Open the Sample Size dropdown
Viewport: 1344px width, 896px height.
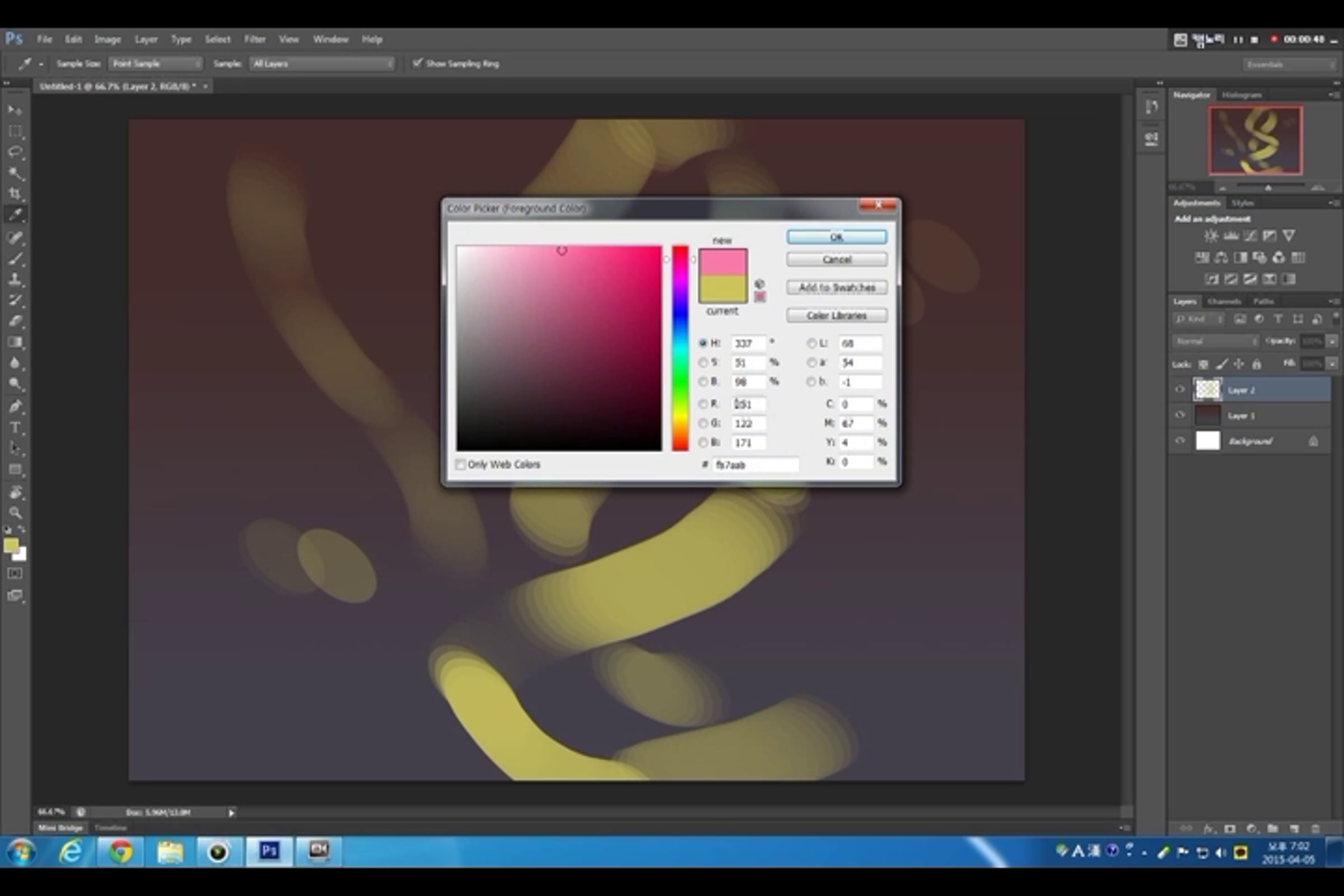[x=156, y=63]
